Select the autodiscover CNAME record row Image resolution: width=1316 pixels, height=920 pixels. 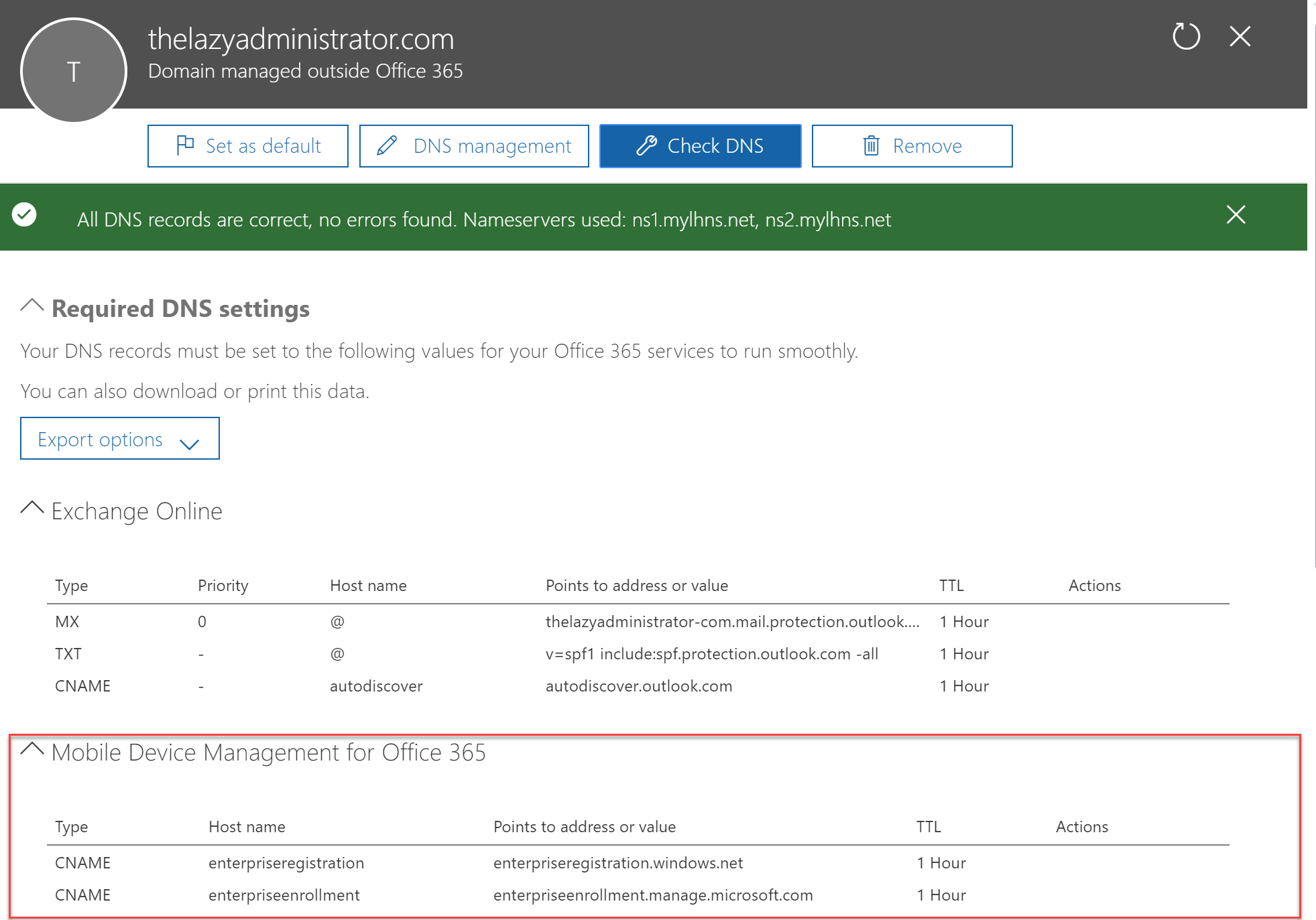coord(638,686)
